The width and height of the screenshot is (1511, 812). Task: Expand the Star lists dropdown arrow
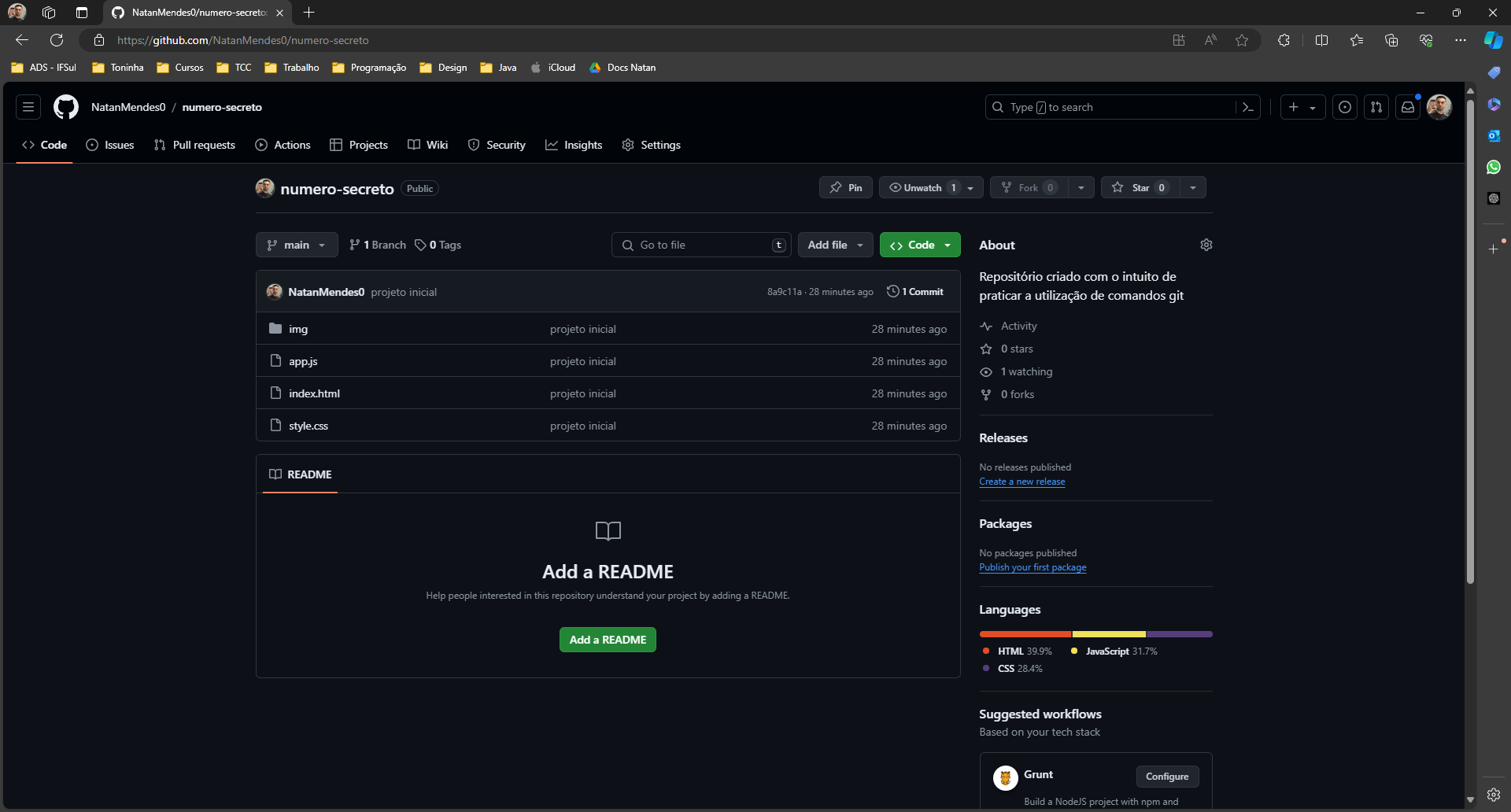(1193, 188)
